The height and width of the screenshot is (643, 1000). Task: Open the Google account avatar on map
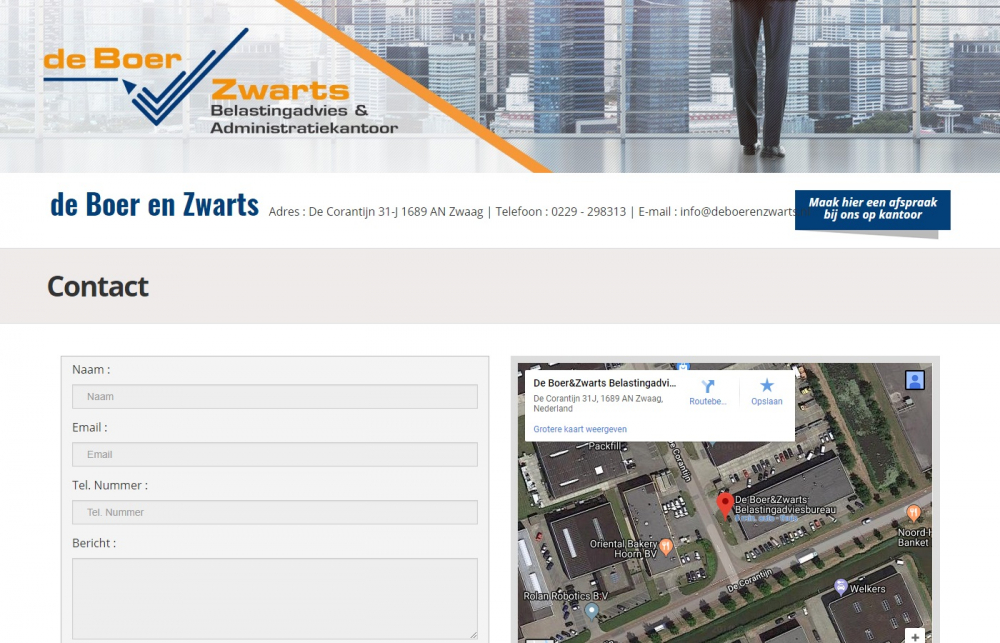[915, 380]
